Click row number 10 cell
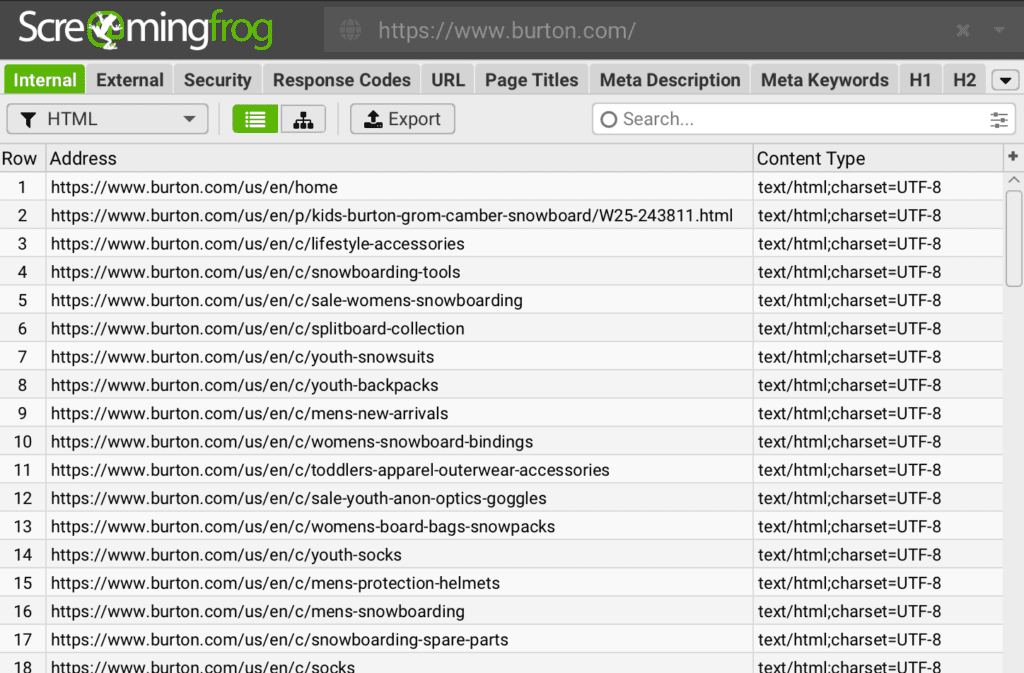The image size is (1024, 673). coord(22,442)
